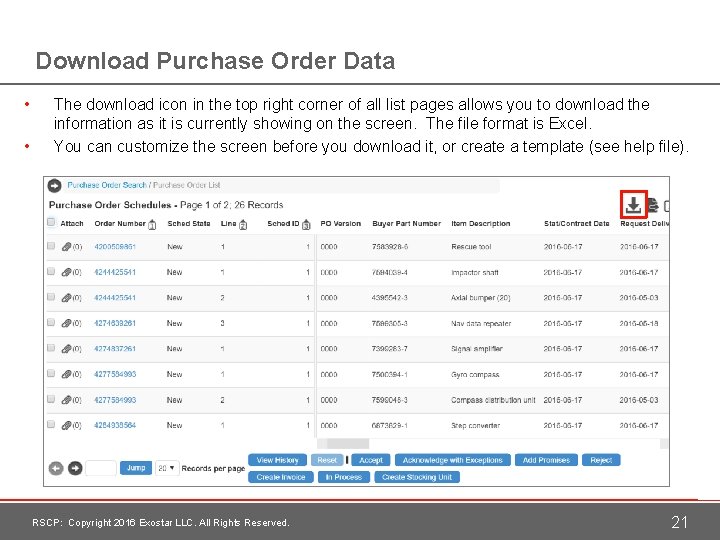Check the Axial bumper (20) row checkbox
The image size is (720, 540).
pos(51,297)
